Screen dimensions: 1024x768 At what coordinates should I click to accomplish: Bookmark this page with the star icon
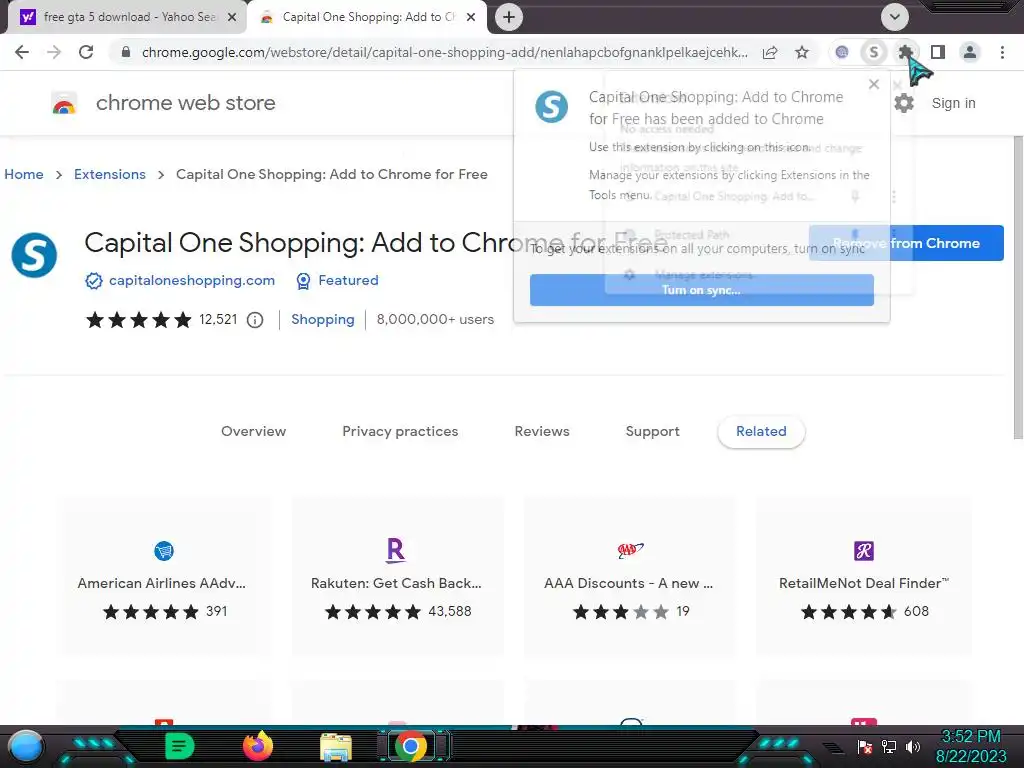[x=802, y=52]
